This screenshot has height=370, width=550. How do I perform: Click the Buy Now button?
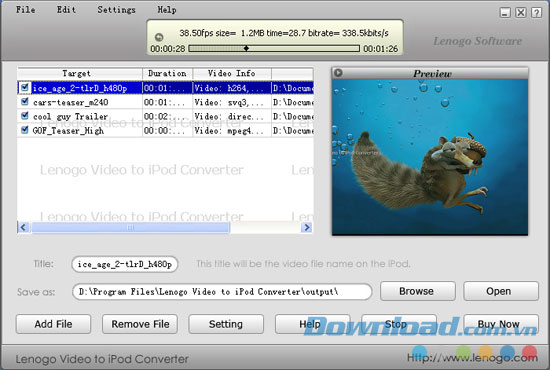point(501,324)
